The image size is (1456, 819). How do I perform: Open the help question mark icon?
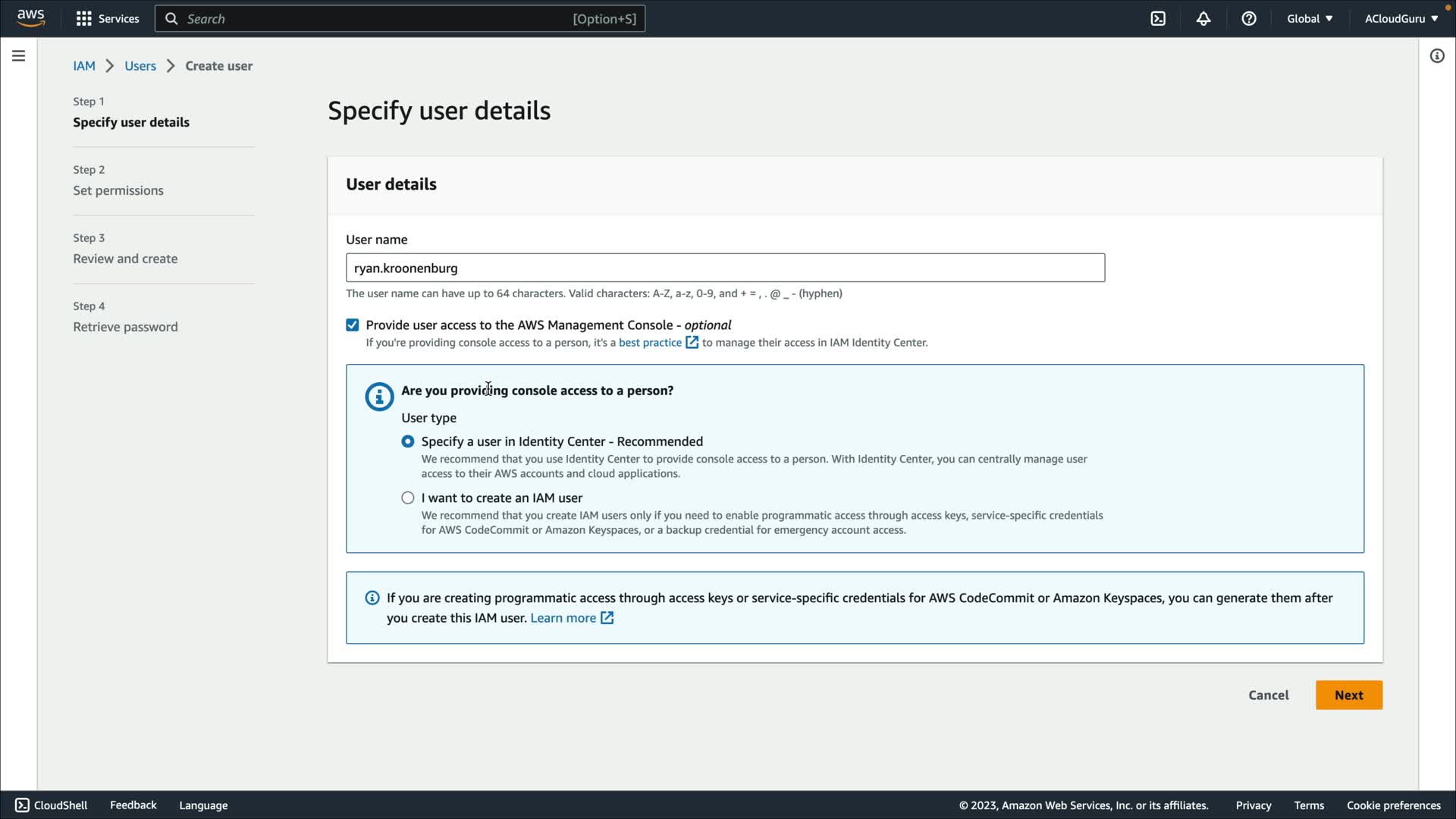pyautogui.click(x=1249, y=18)
